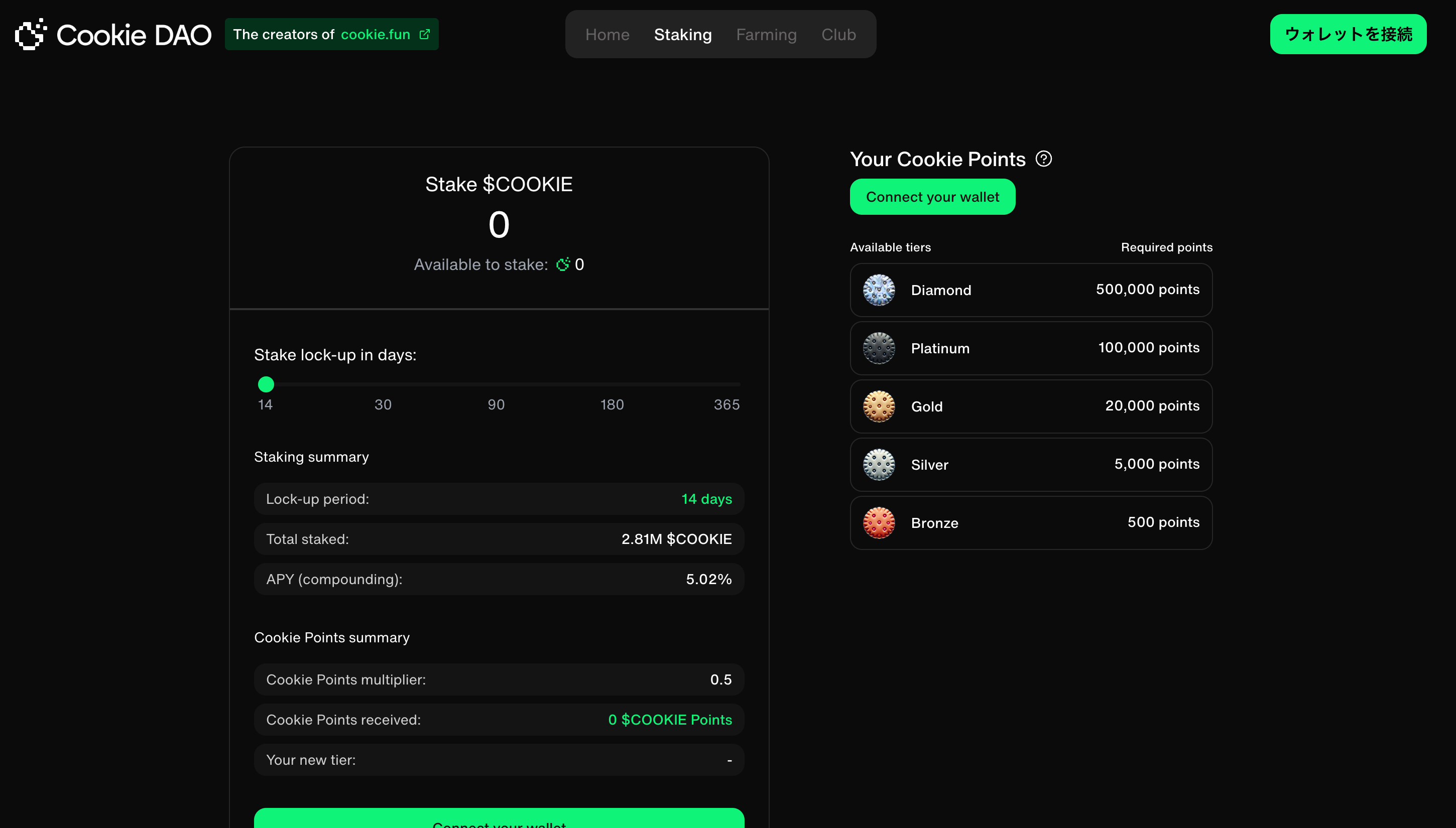This screenshot has width=1456, height=828.
Task: Switch to the Club tab
Action: pos(838,34)
